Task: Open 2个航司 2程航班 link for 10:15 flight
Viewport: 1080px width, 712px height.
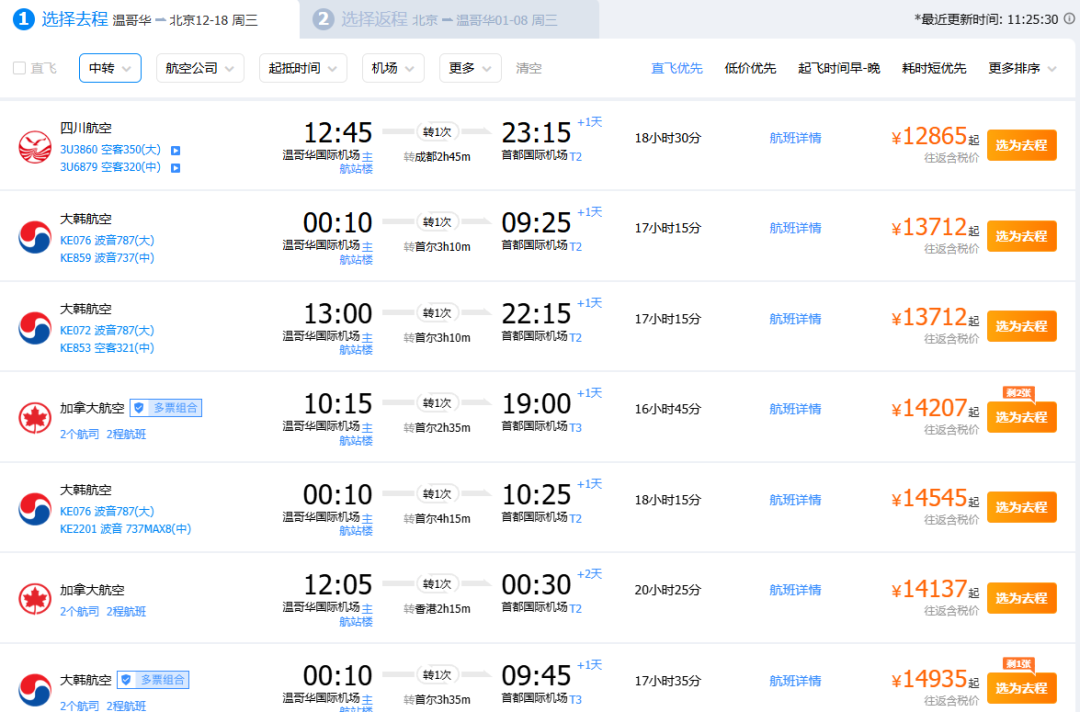Action: point(103,434)
